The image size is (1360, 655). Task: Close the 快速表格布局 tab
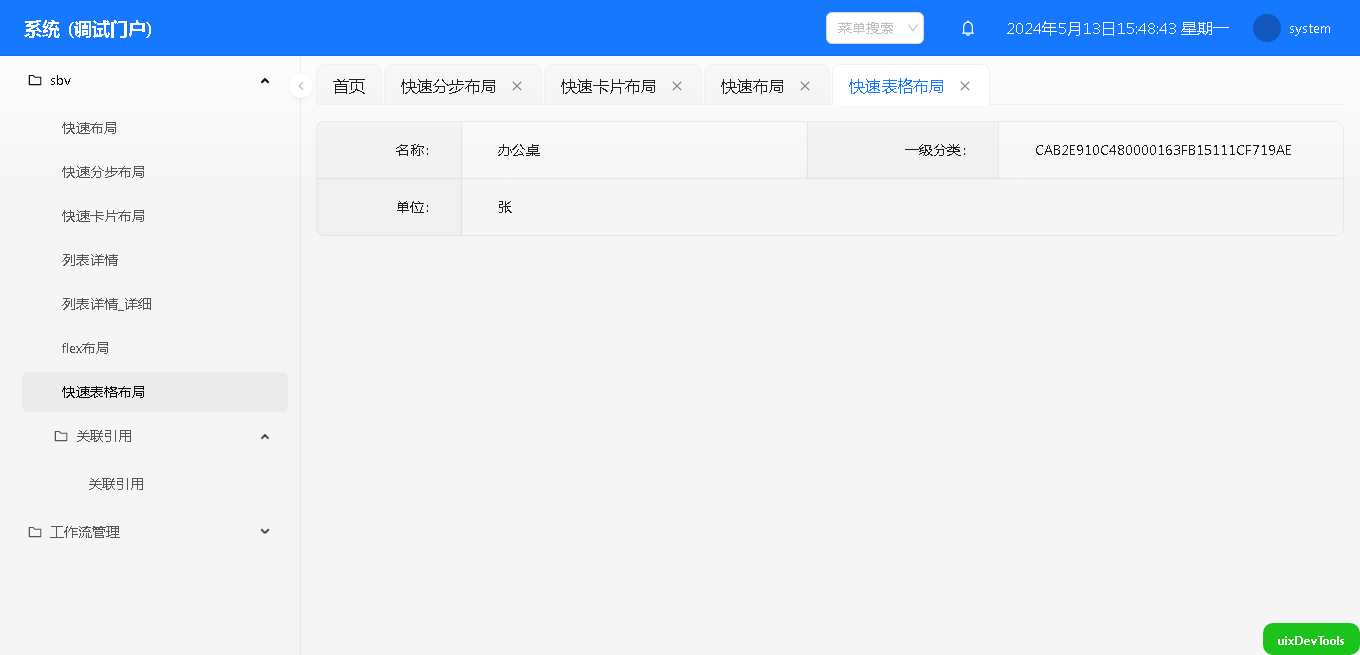point(965,86)
